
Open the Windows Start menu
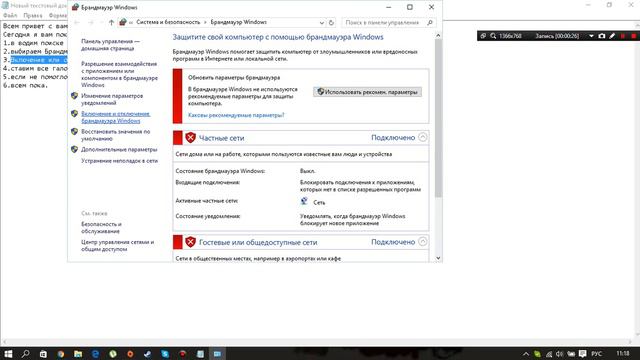8,353
